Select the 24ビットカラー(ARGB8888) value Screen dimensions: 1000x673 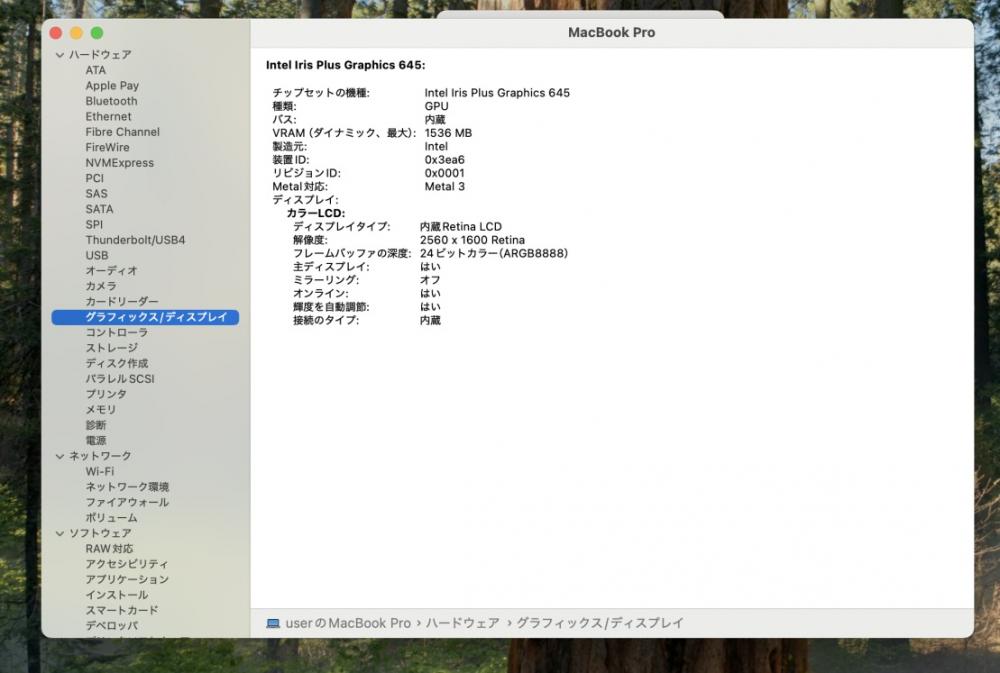pyautogui.click(x=494, y=253)
